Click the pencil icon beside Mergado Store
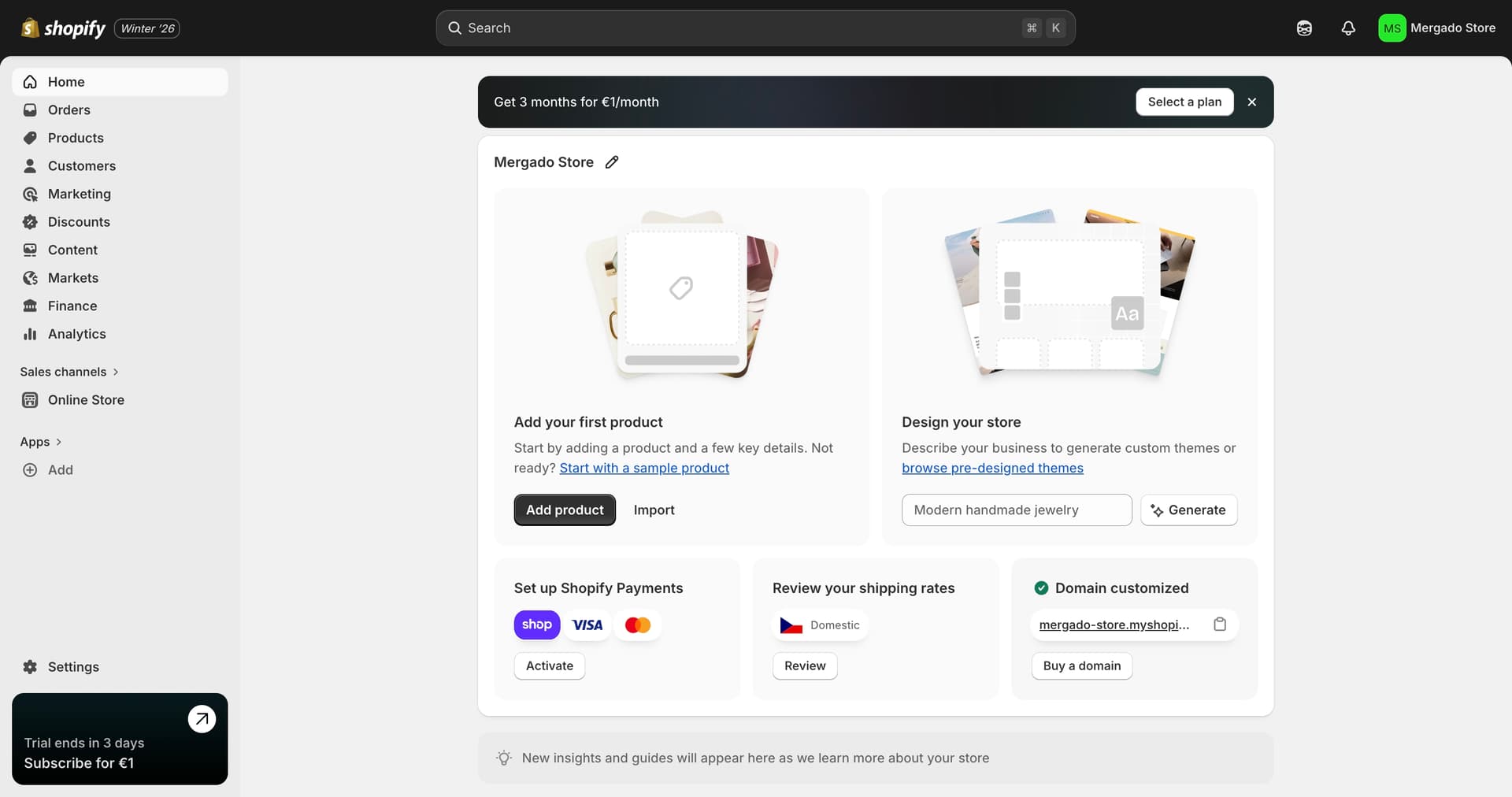 [612, 162]
